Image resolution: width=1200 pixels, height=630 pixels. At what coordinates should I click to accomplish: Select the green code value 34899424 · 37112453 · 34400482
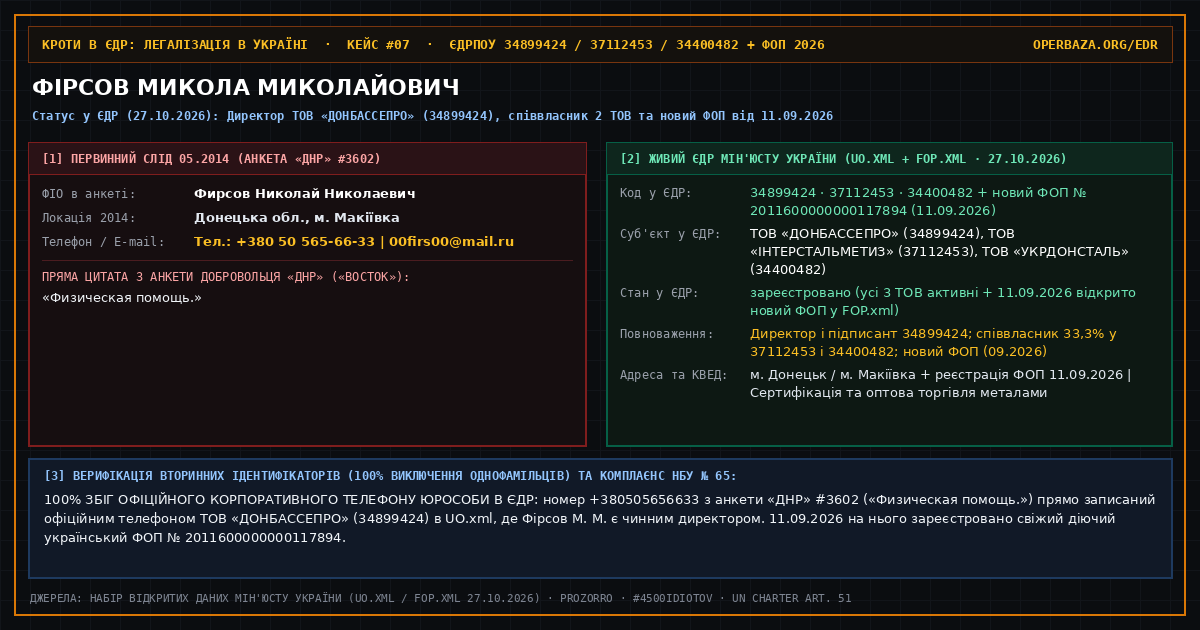918,202
